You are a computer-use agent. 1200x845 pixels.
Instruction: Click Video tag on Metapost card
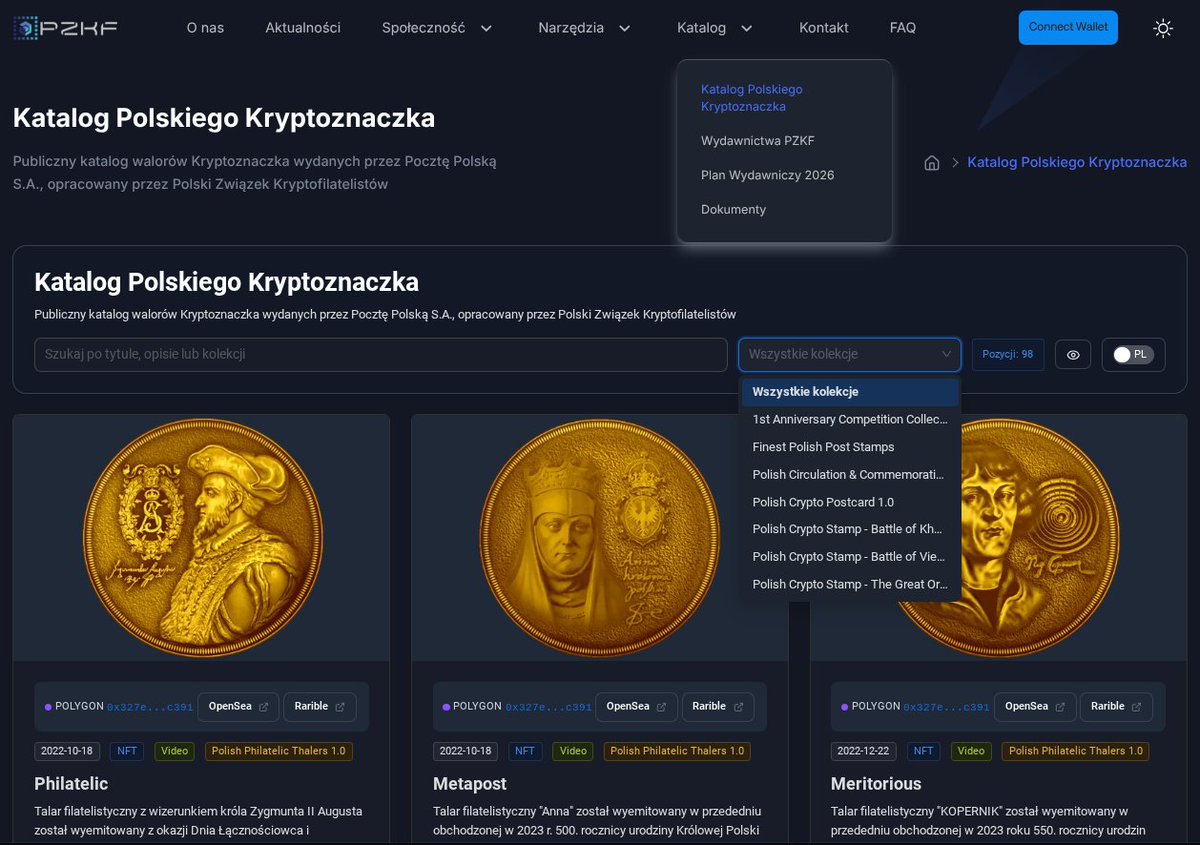pyautogui.click(x=573, y=751)
